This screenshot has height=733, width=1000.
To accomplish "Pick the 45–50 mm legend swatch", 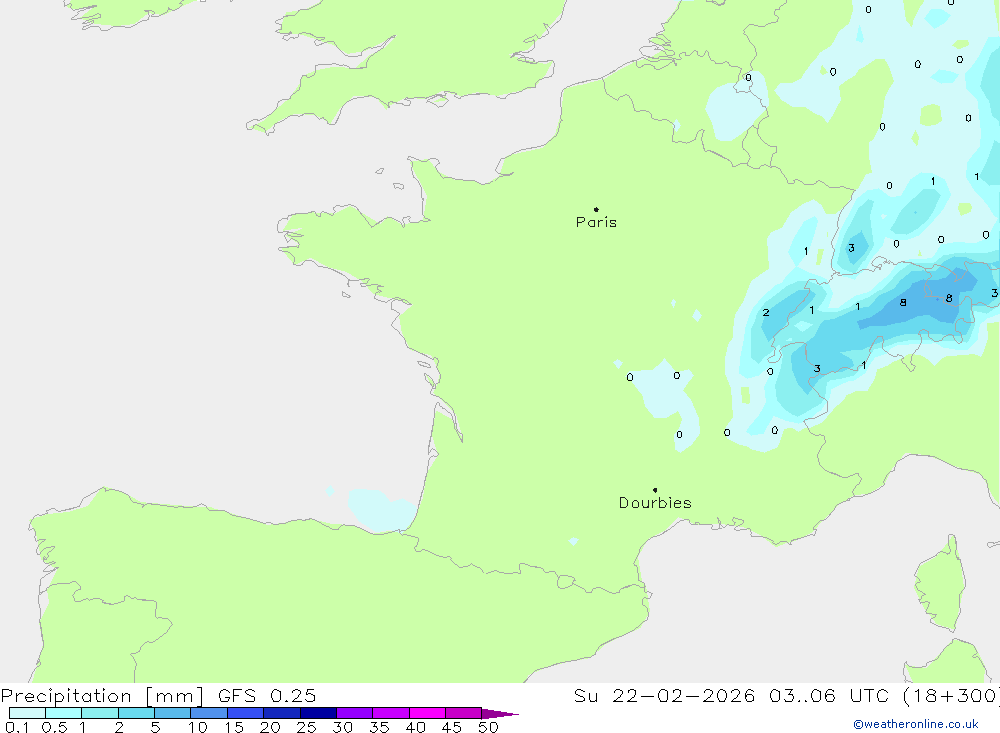I will [x=464, y=713].
